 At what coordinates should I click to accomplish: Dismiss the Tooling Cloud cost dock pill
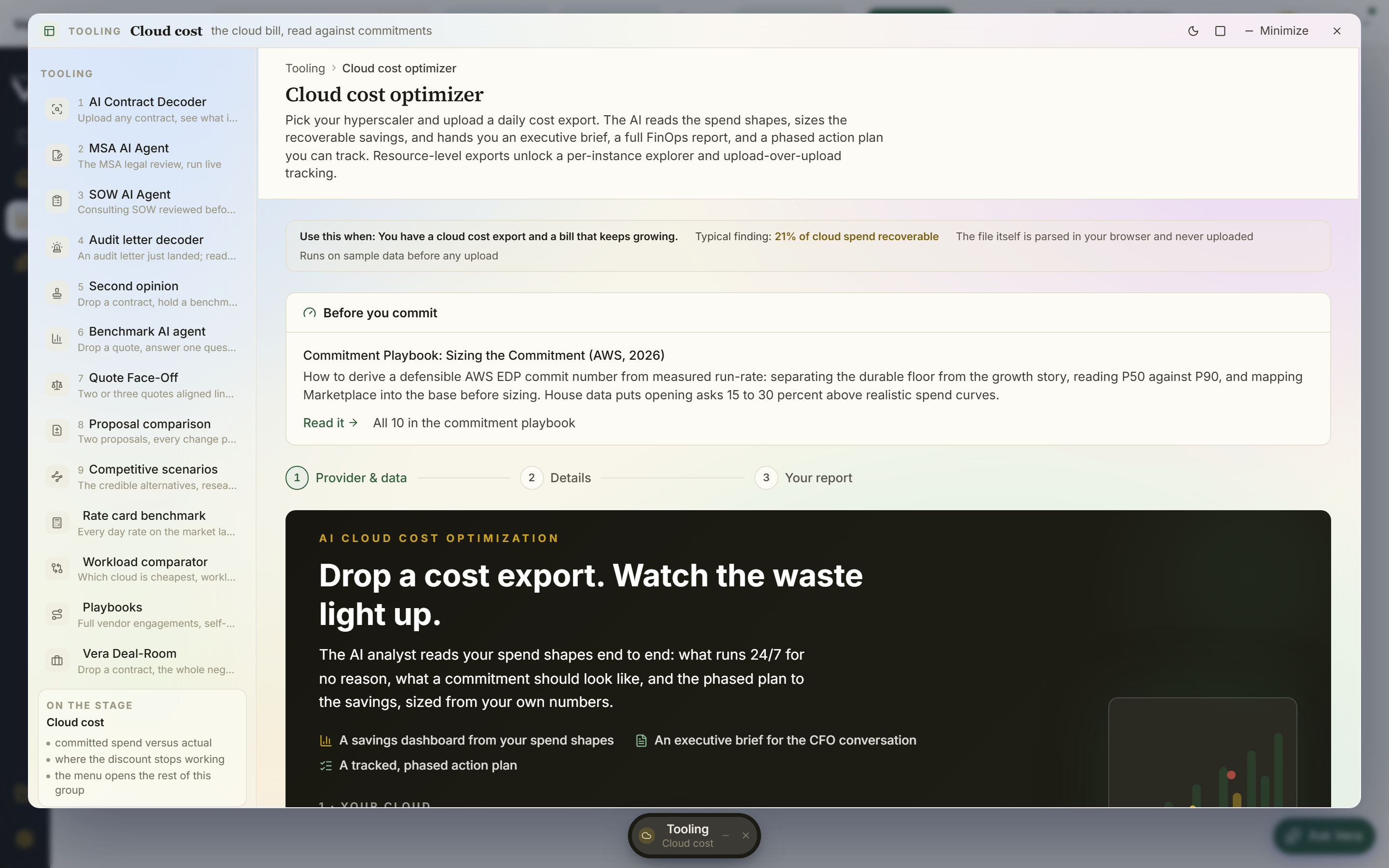tap(746, 836)
